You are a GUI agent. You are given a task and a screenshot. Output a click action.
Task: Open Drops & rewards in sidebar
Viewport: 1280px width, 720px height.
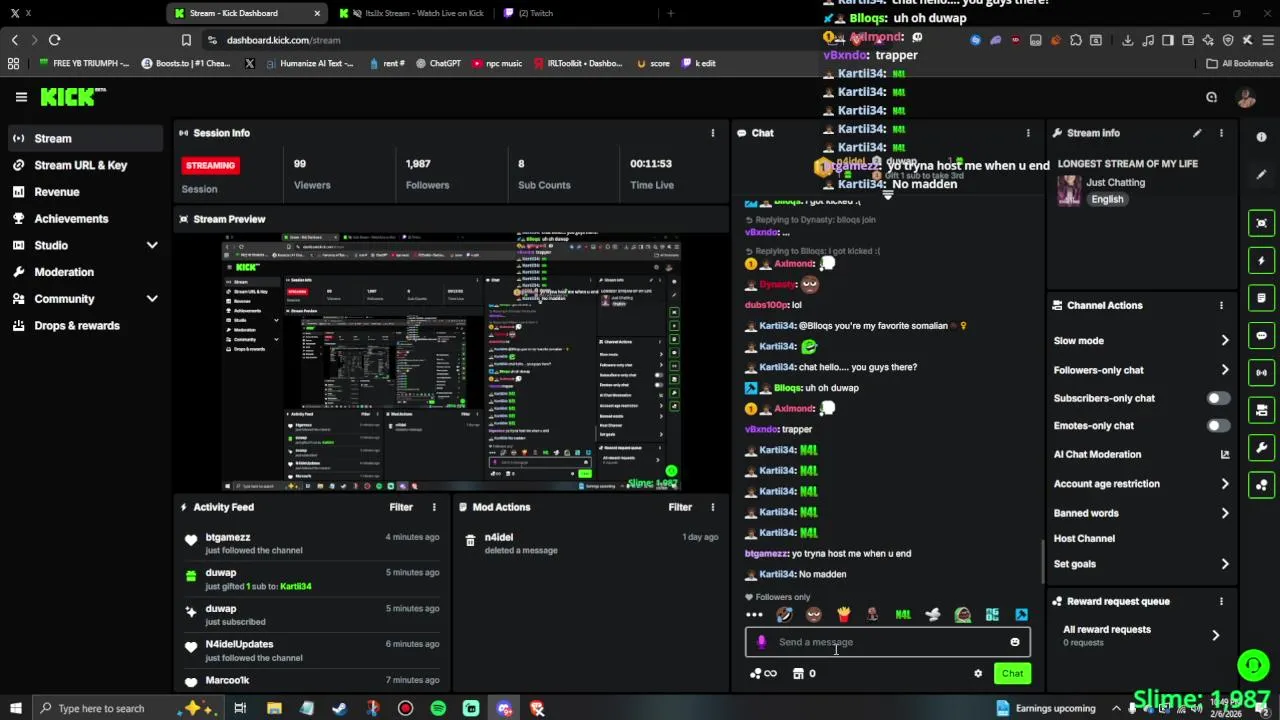point(84,325)
